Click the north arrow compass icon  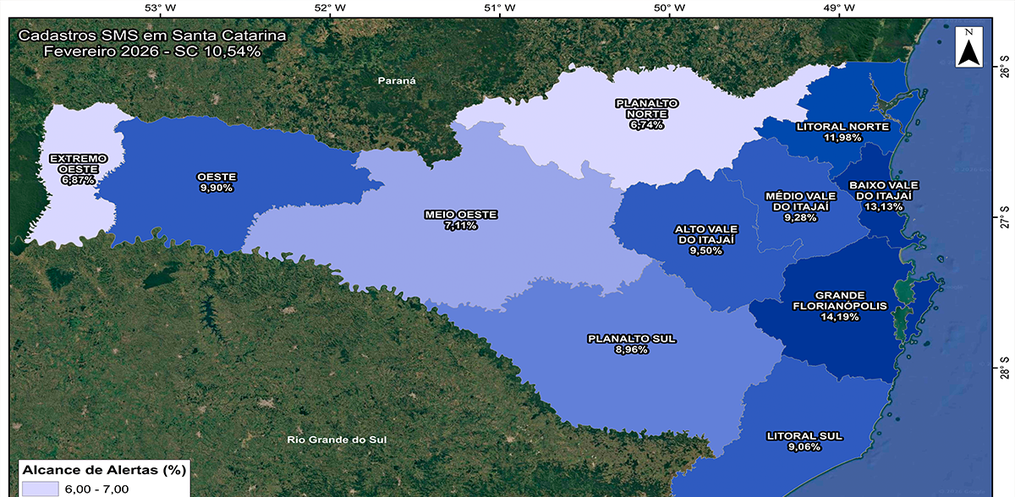968,47
